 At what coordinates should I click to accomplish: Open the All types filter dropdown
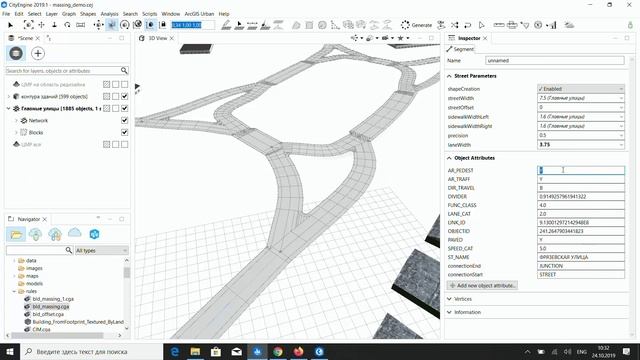click(101, 250)
